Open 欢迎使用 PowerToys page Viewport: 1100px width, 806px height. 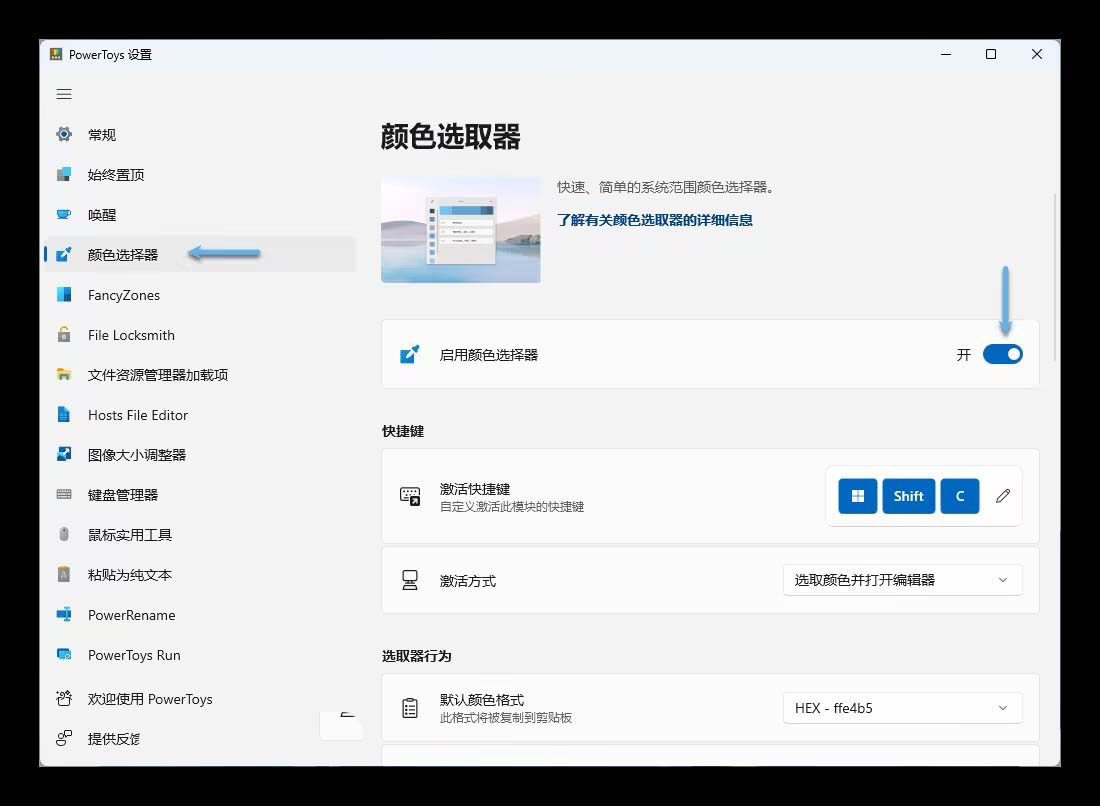pos(201,699)
